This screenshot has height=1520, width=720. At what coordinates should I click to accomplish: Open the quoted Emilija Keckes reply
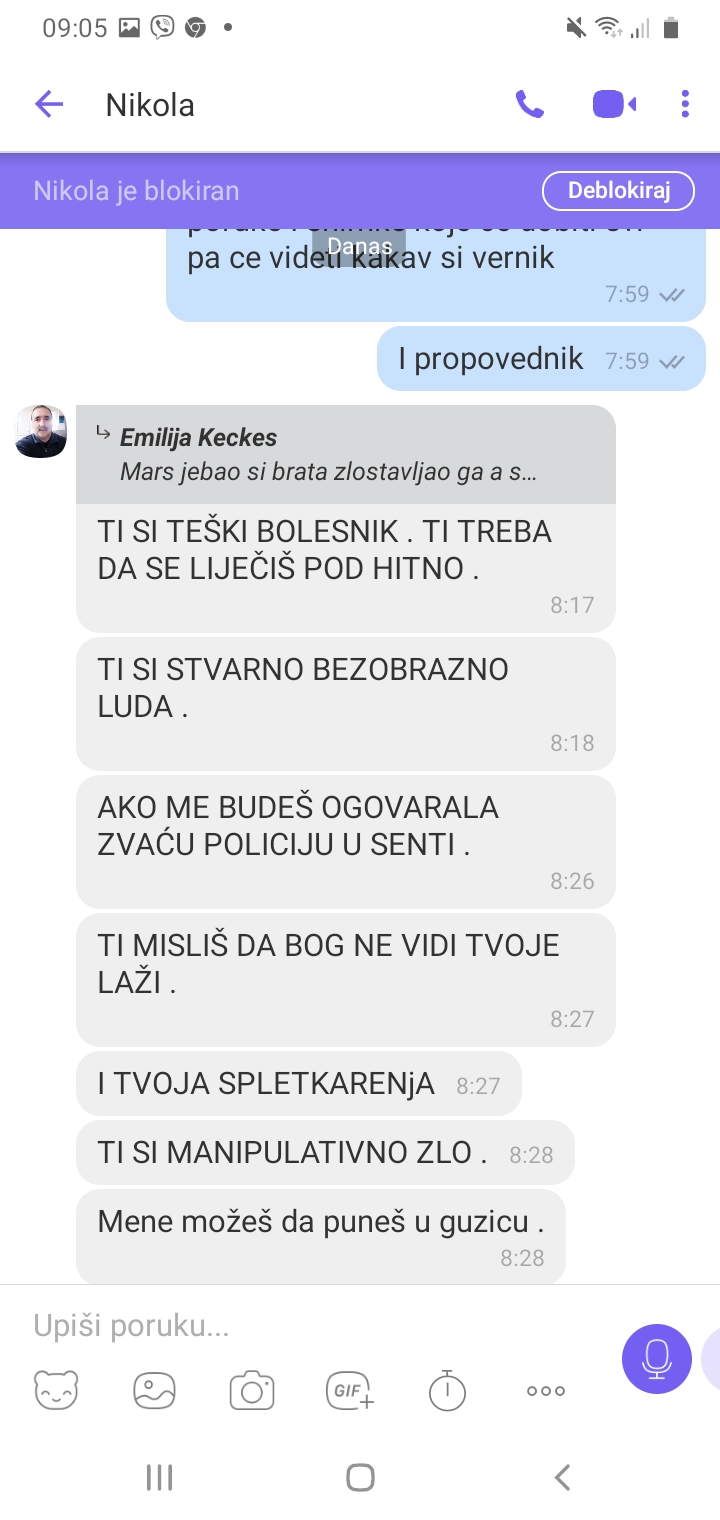pos(346,454)
